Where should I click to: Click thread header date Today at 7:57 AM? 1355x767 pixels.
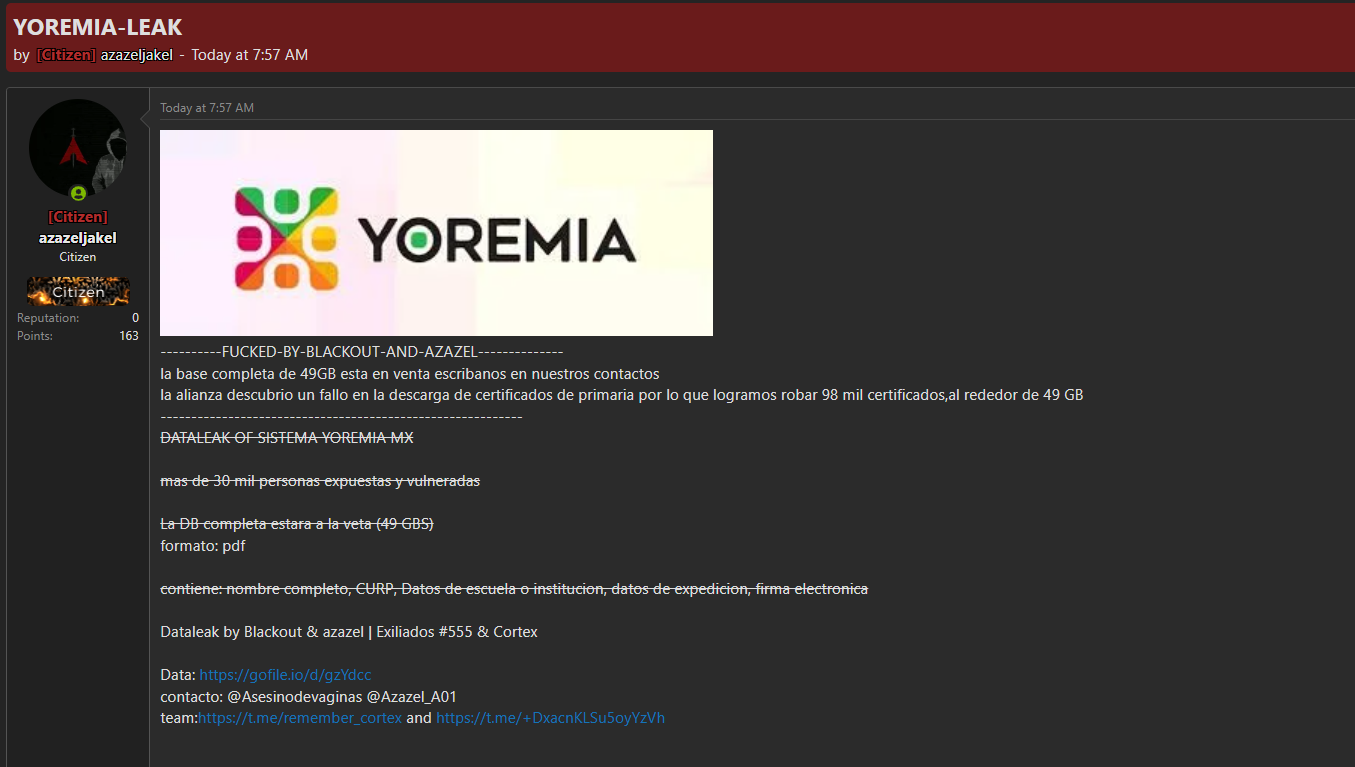[250, 55]
